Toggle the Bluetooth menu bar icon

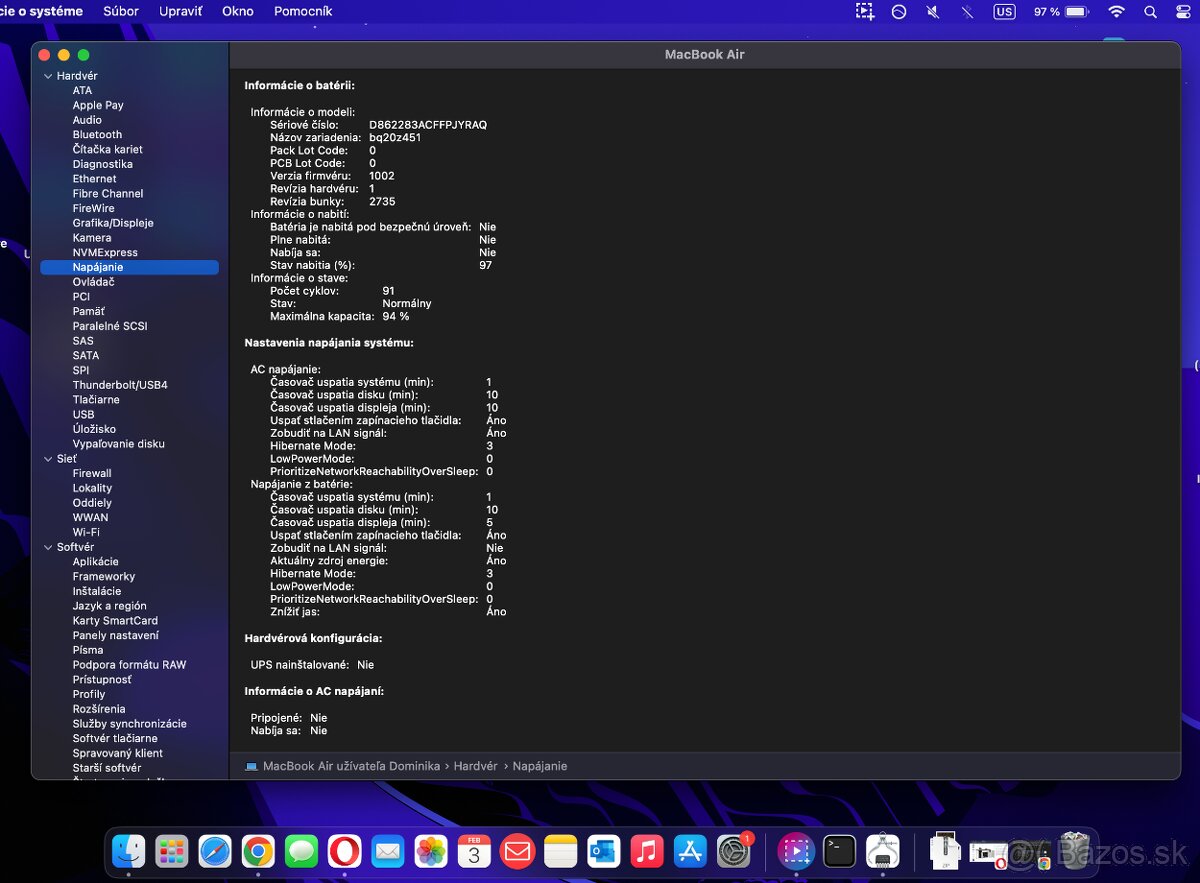pos(967,12)
